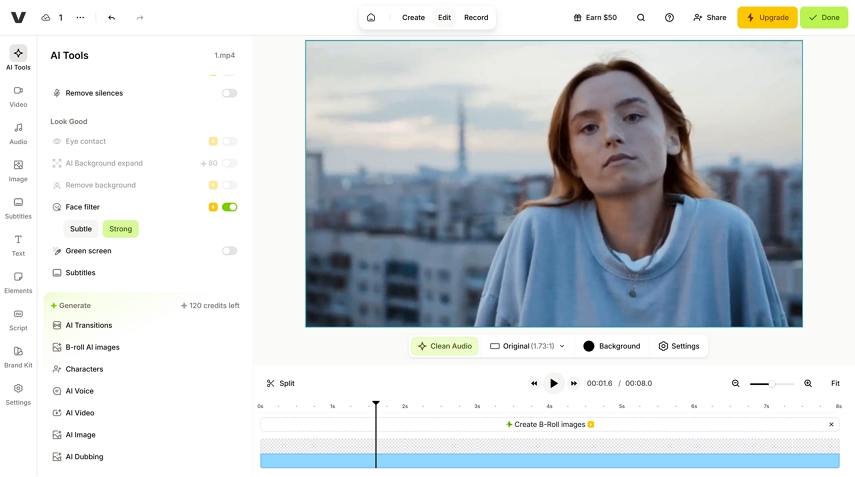Click the timeline zoom slider
This screenshot has width=855, height=477.
pyautogui.click(x=772, y=384)
